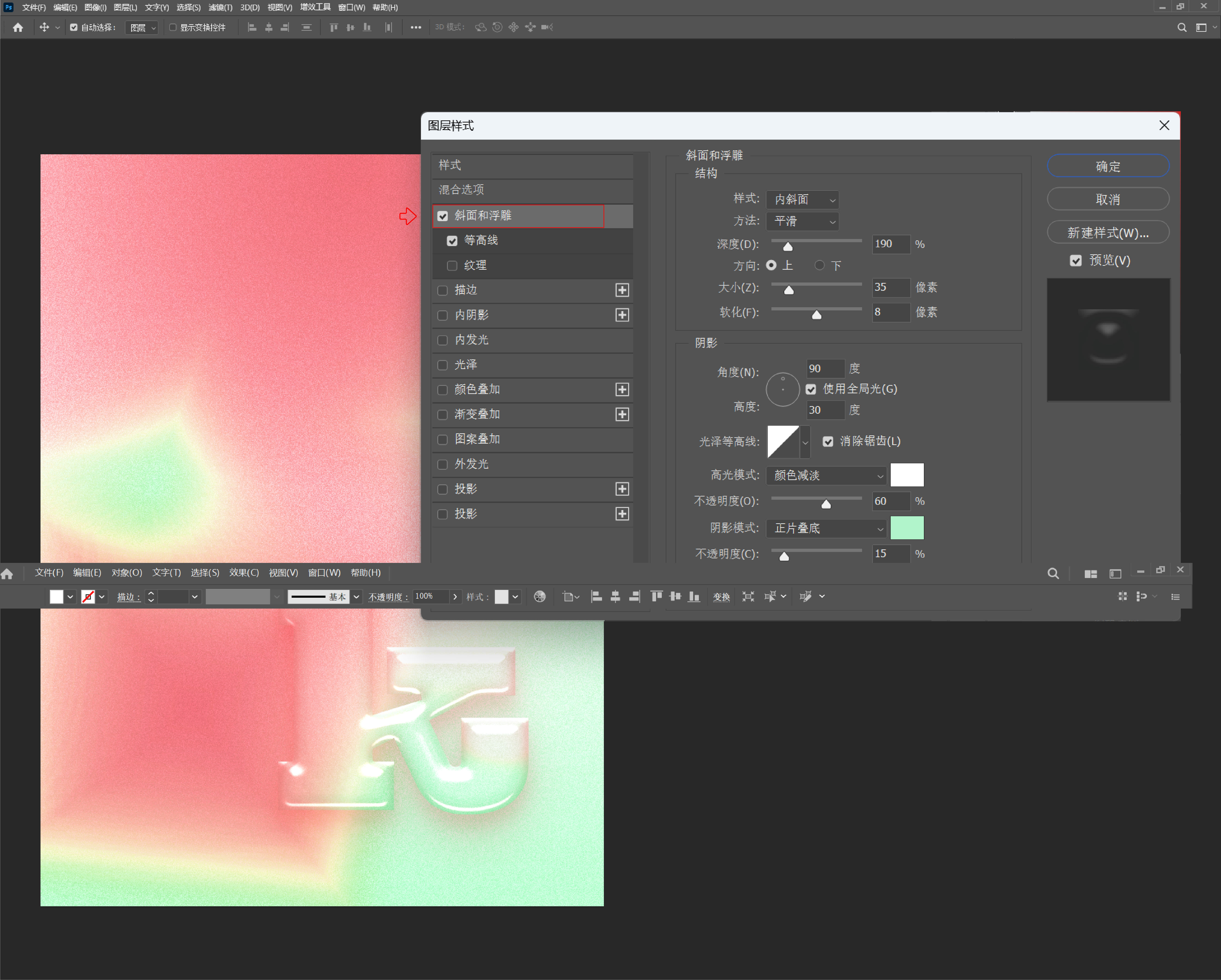This screenshot has width=1221, height=980.
Task: Click the 光泽等高线 contour thumbnail
Action: tap(783, 442)
